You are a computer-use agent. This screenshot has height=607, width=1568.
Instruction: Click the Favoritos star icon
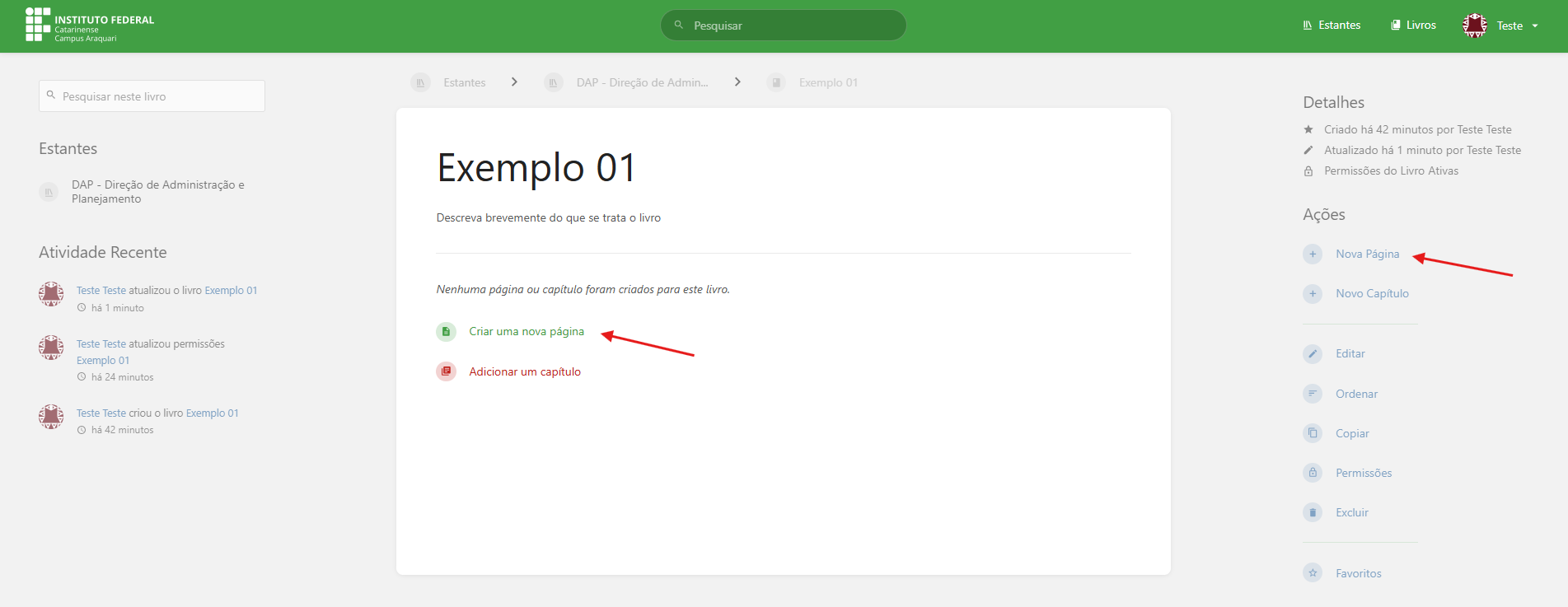point(1313,573)
